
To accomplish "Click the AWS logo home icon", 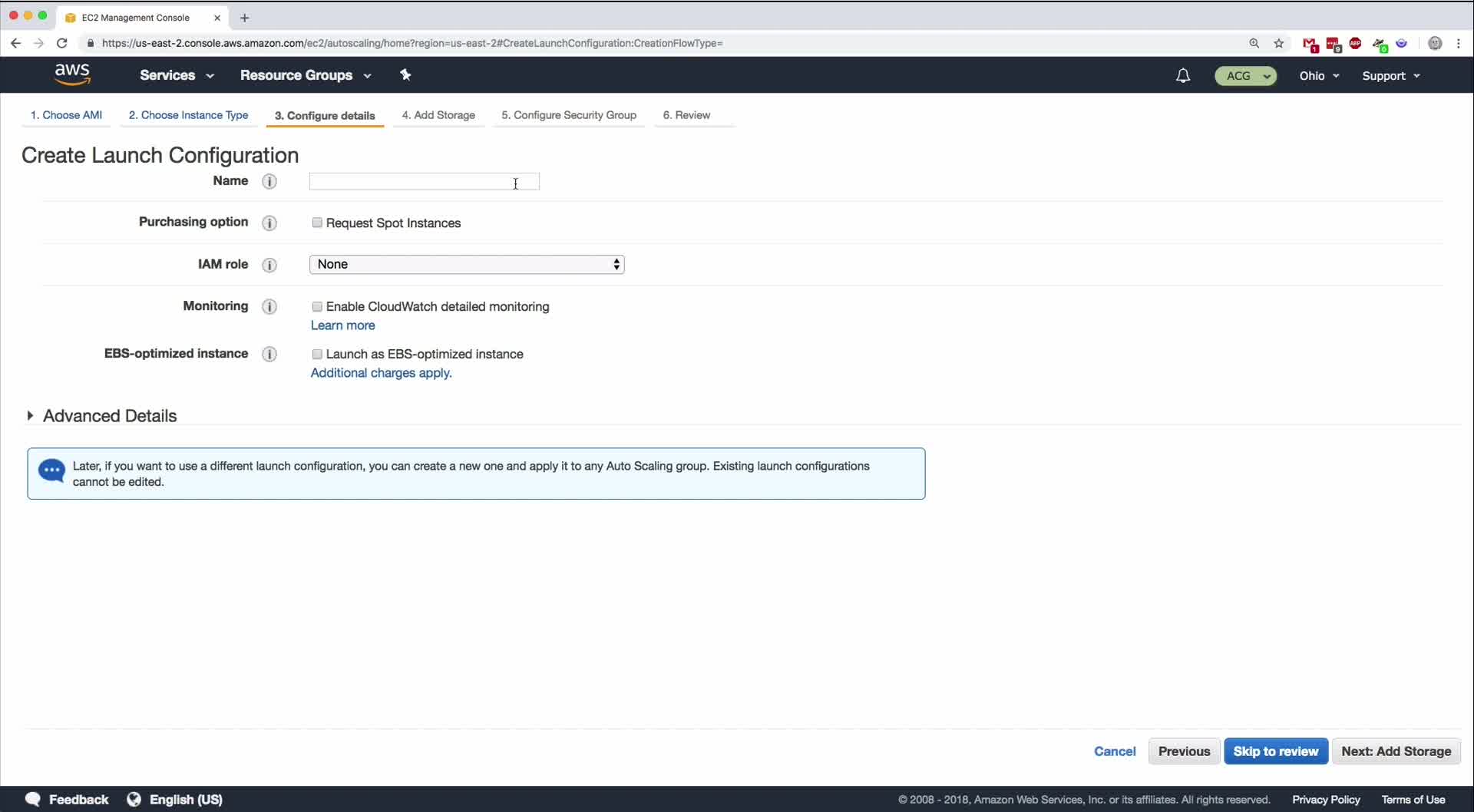I will (73, 74).
